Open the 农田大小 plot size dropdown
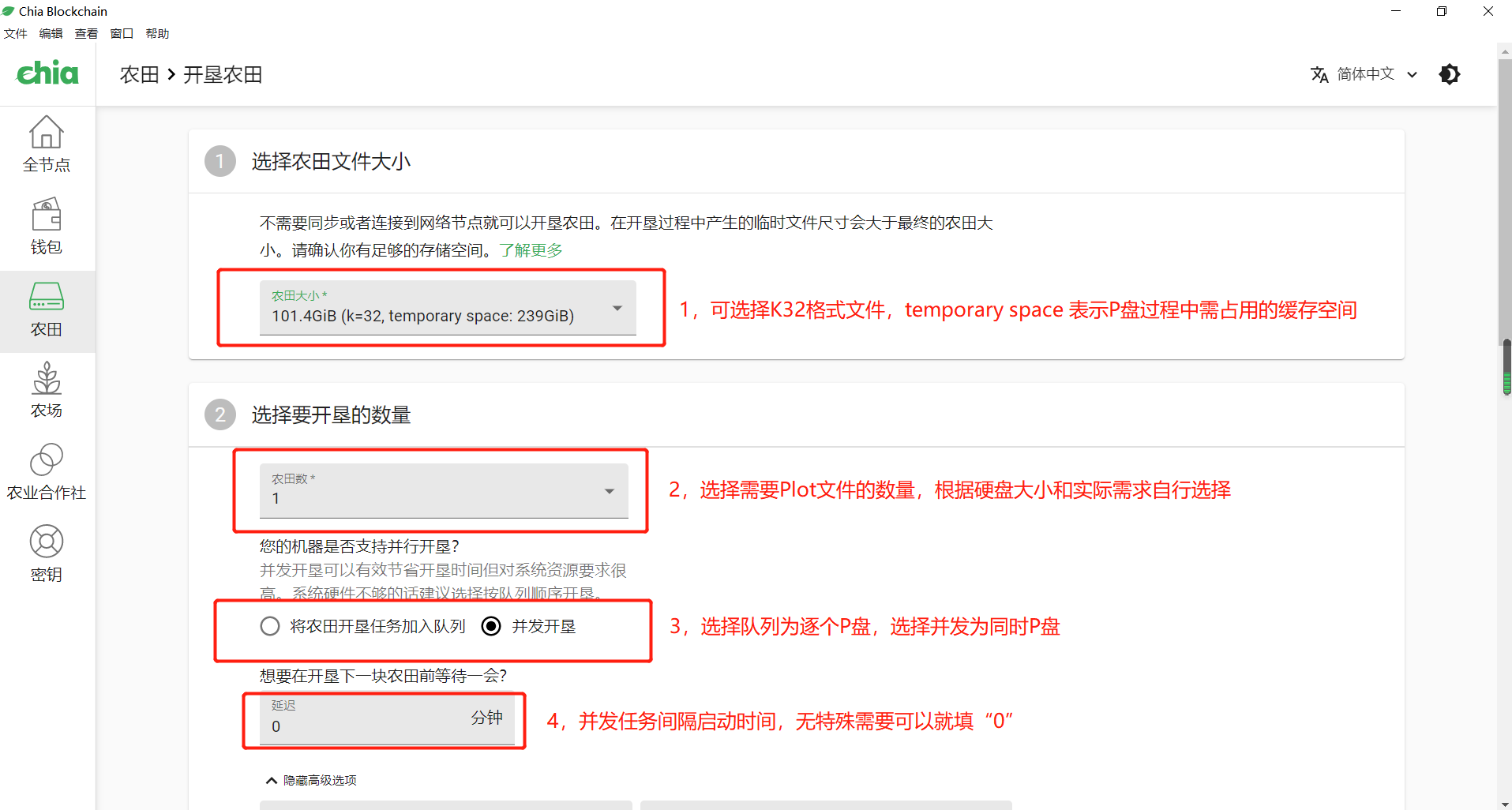Screen dimensions: 1512x810 pyautogui.click(x=448, y=308)
